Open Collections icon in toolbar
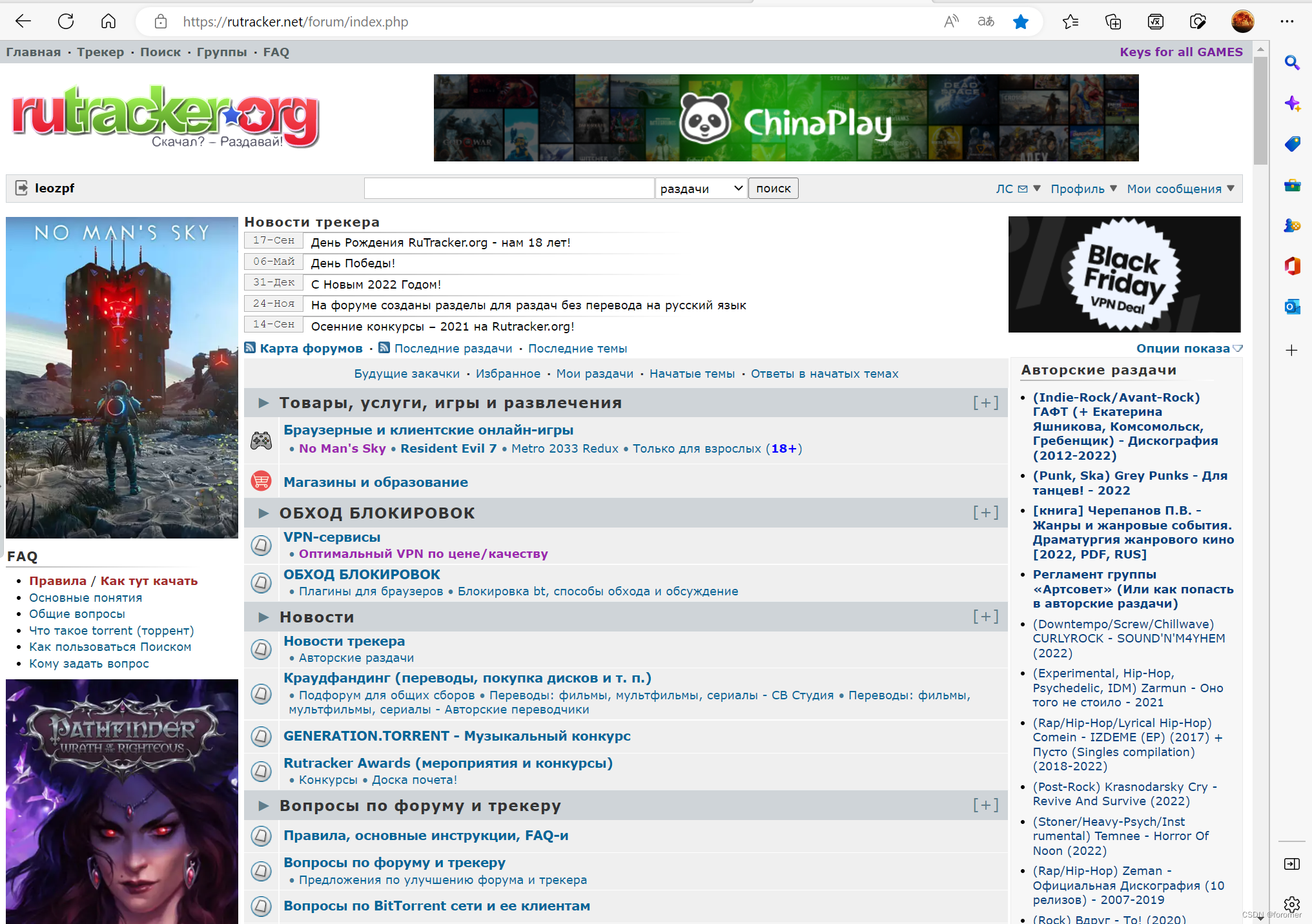This screenshot has height=924, width=1312. (x=1113, y=22)
